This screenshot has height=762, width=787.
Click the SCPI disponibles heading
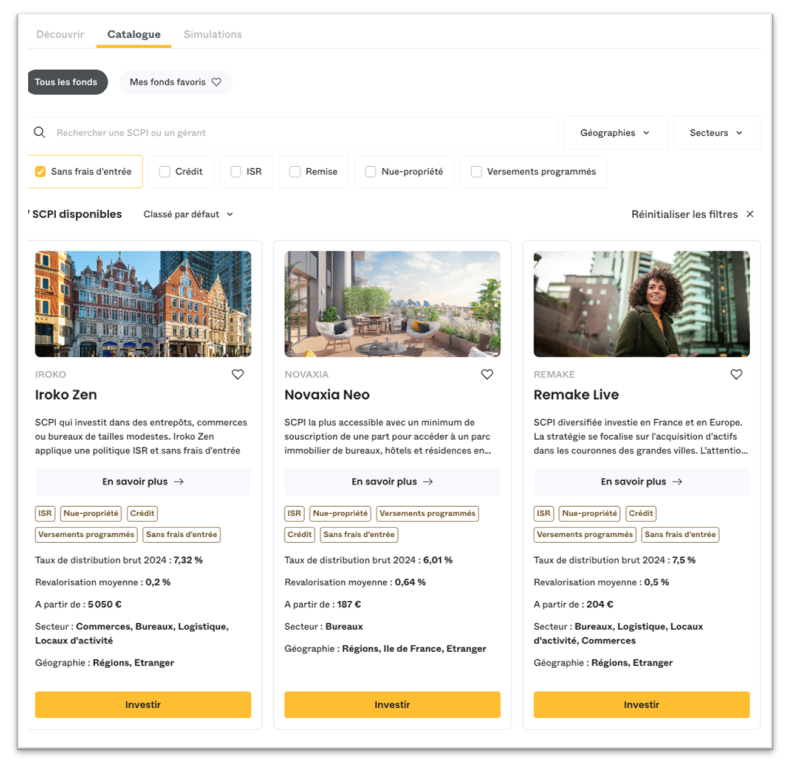[x=75, y=214]
